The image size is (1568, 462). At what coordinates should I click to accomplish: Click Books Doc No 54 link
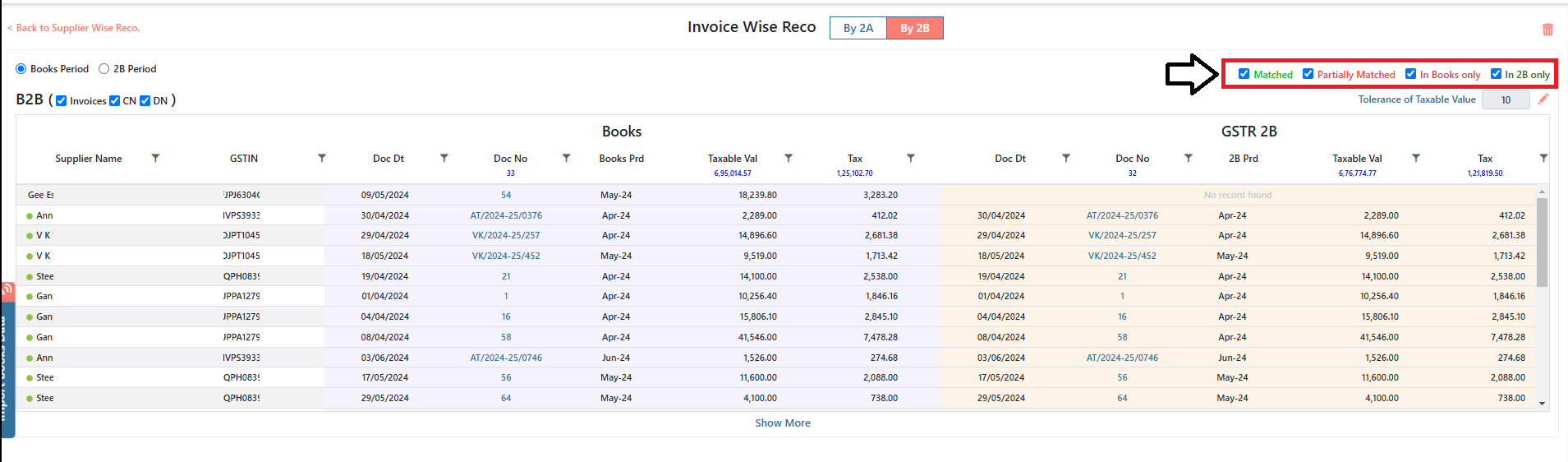click(x=506, y=195)
